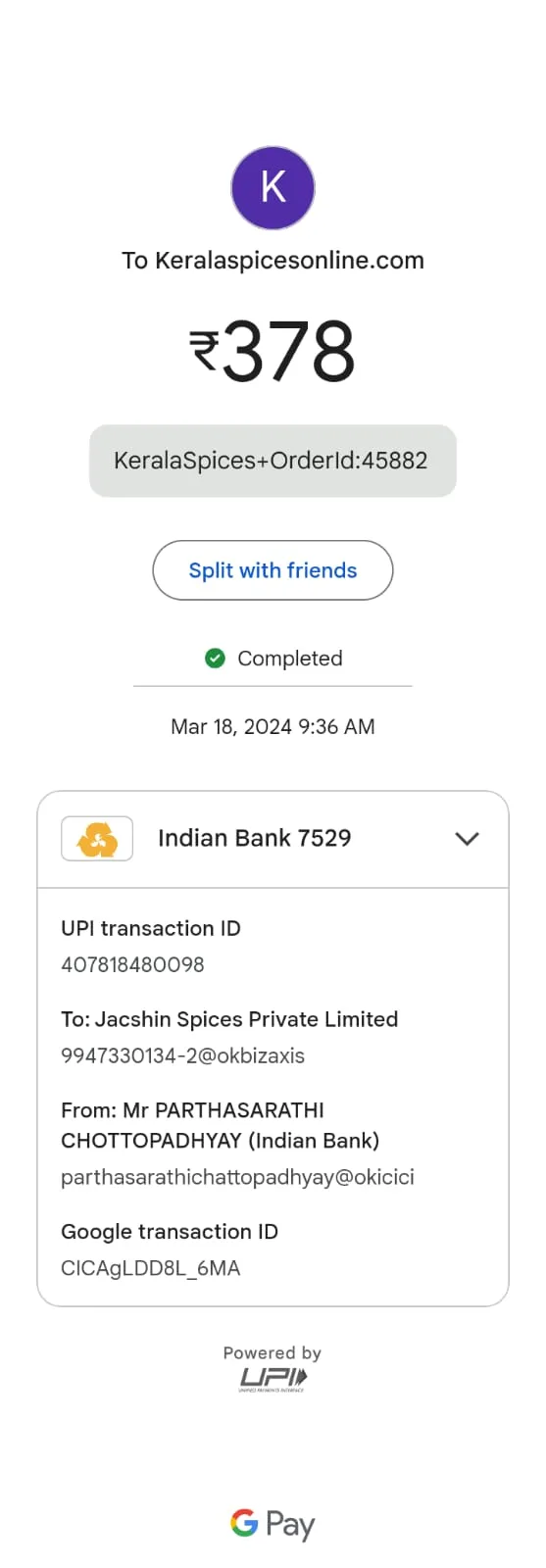
Task: Click the 9947330134-2@okbizaxis UPI address
Action: click(182, 1055)
